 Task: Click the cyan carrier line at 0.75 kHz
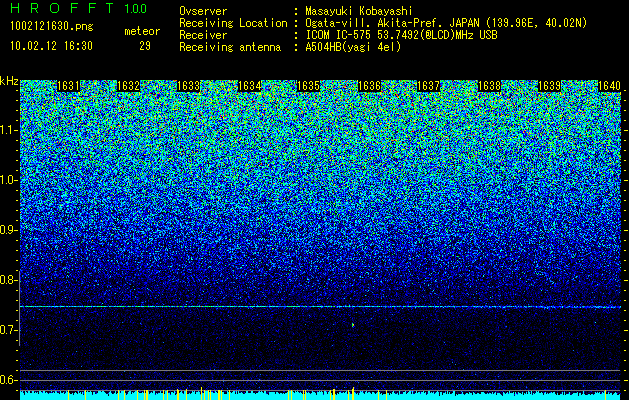[320, 307]
